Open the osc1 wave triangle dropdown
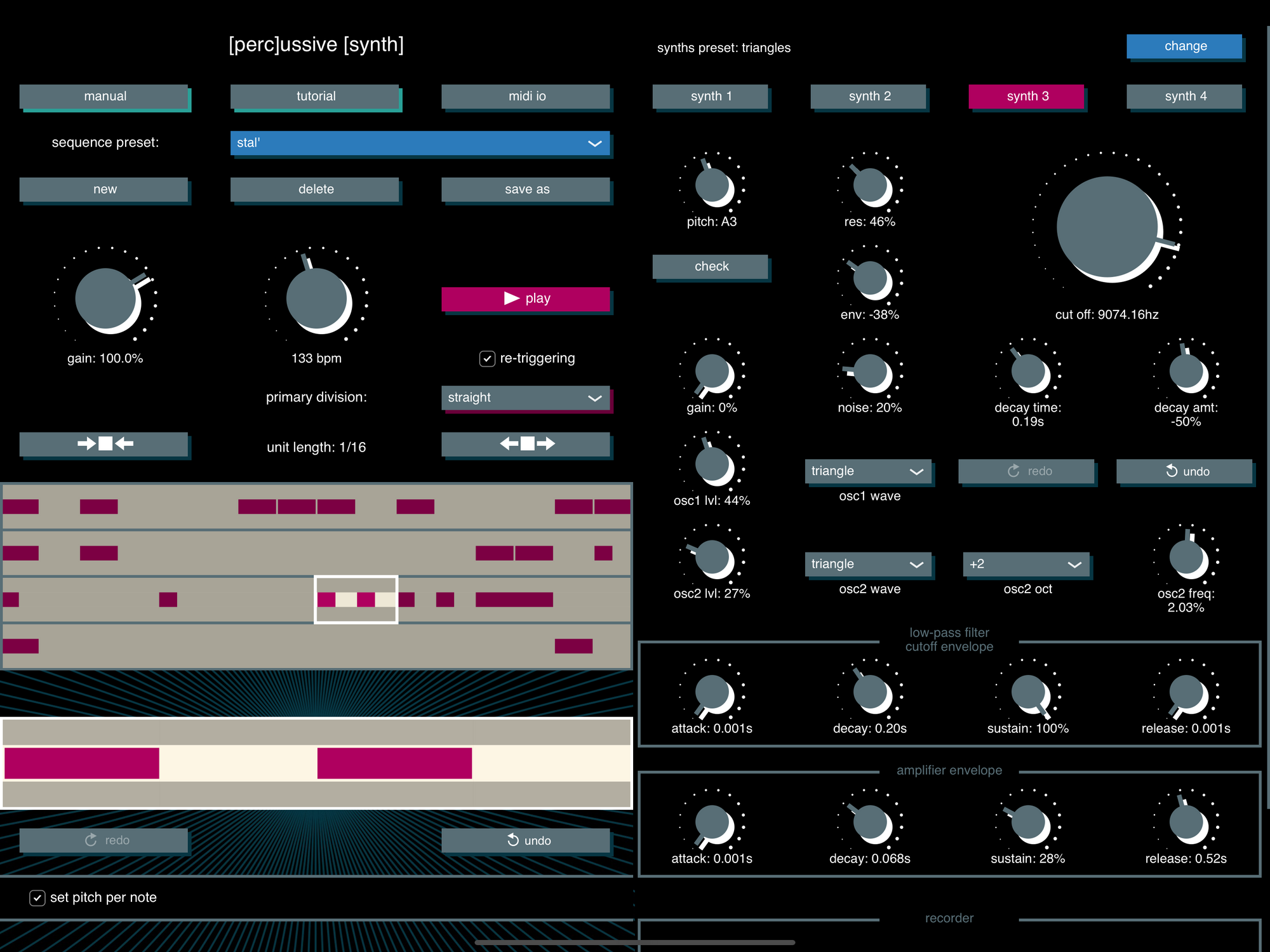The width and height of the screenshot is (1270, 952). click(x=867, y=471)
